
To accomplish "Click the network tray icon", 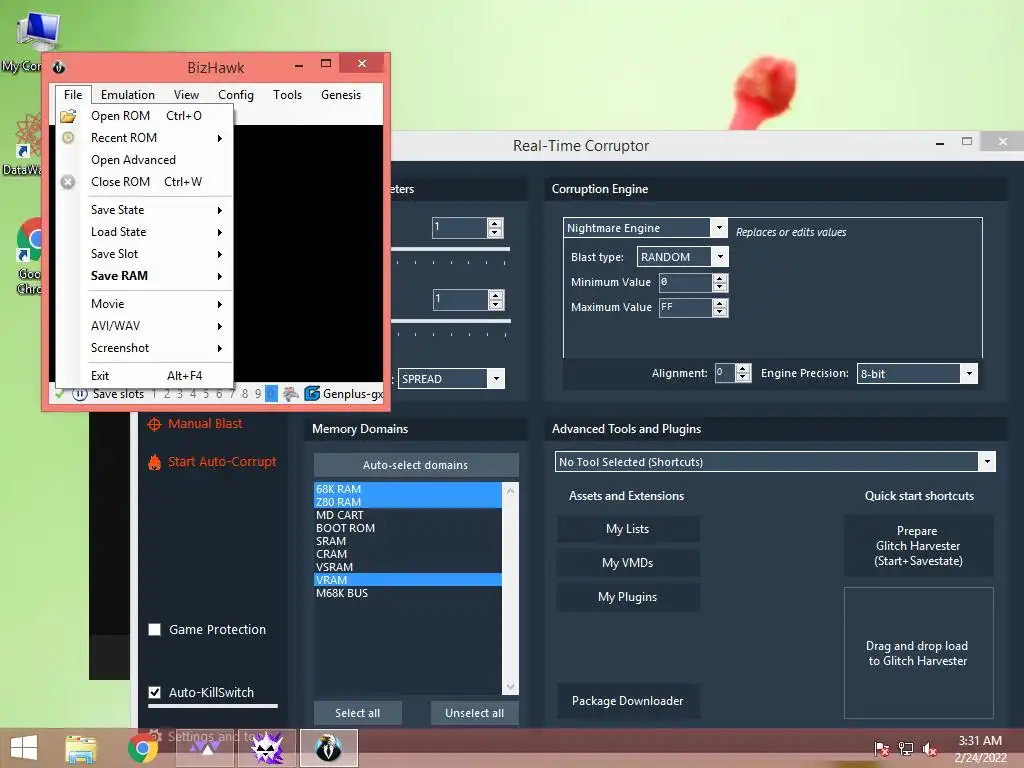I will 906,749.
